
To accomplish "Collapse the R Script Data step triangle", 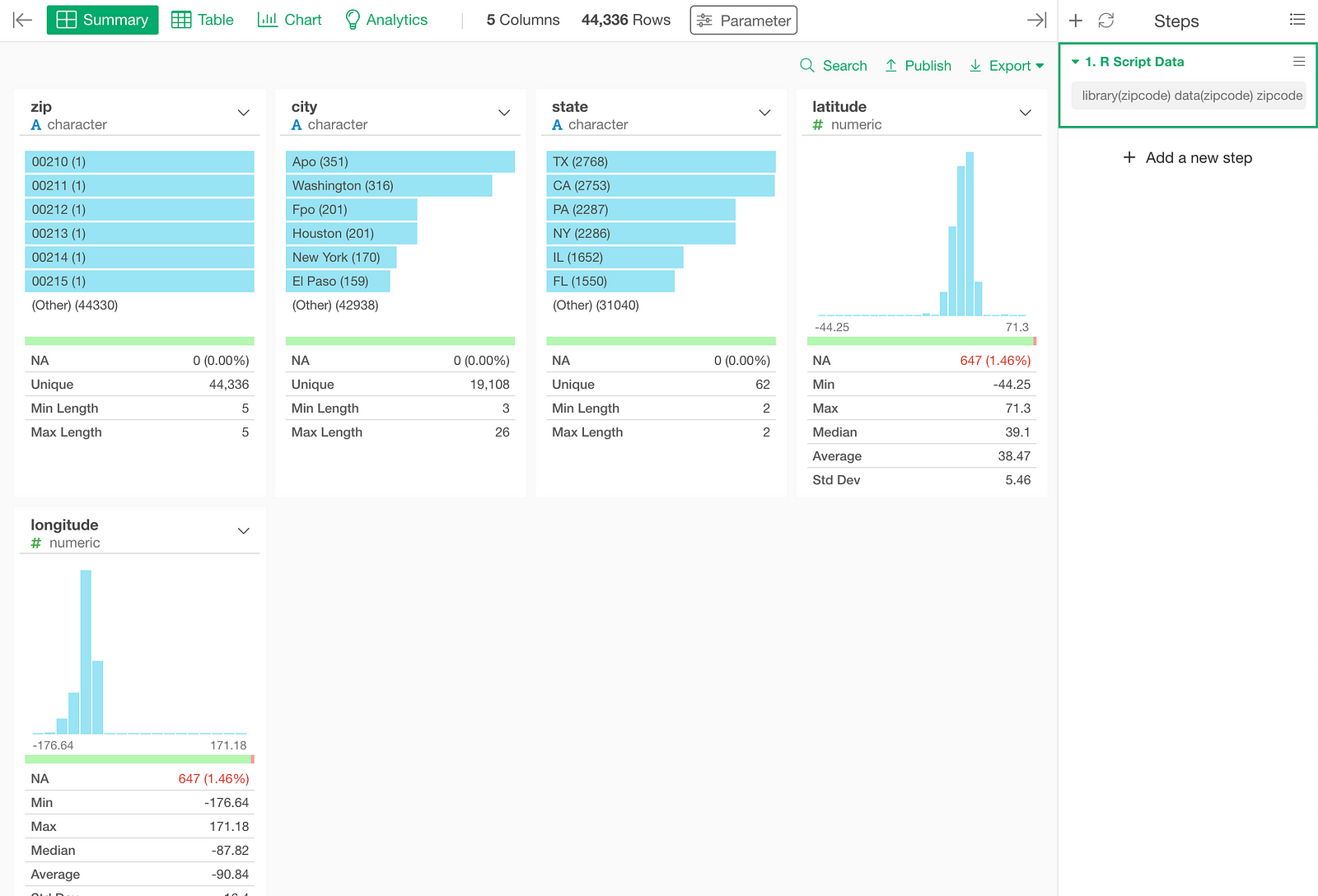I will [1075, 62].
